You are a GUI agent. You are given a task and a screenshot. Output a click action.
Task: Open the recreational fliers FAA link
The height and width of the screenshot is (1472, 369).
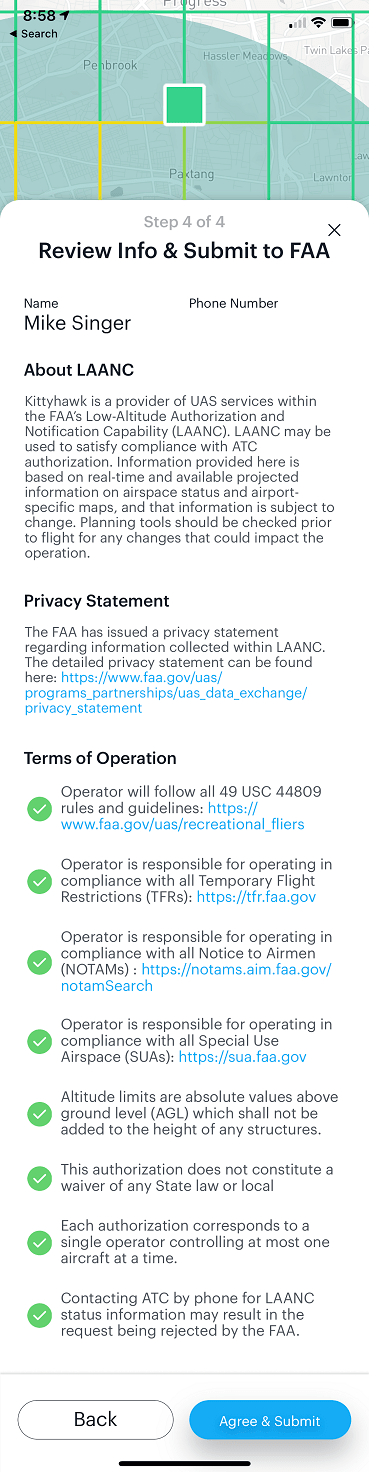(x=183, y=816)
